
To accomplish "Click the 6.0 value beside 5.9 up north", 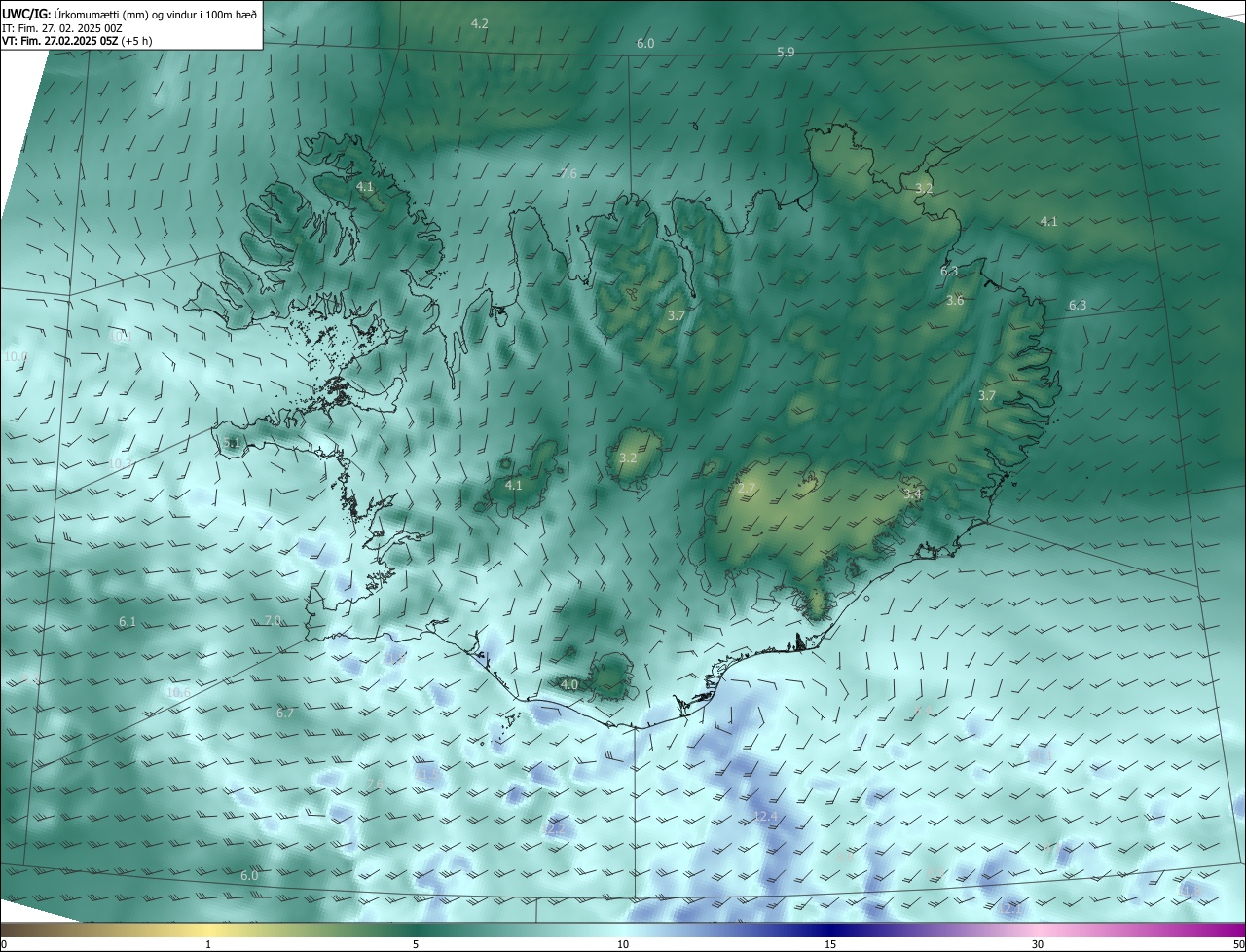I will [645, 44].
